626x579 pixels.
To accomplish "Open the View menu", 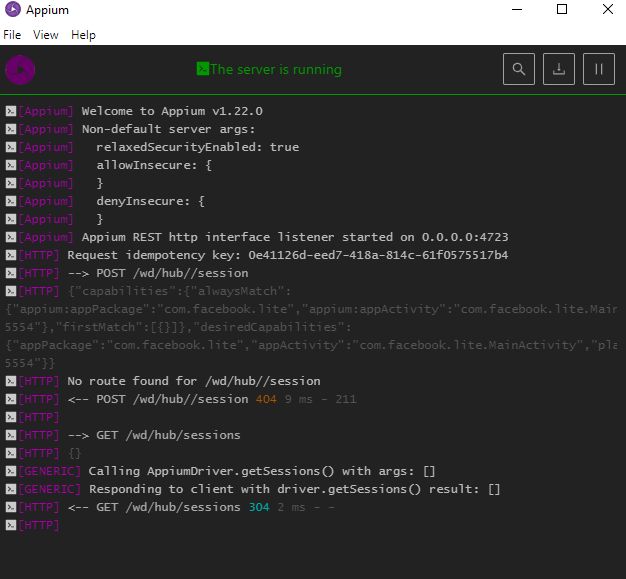I will coord(46,35).
